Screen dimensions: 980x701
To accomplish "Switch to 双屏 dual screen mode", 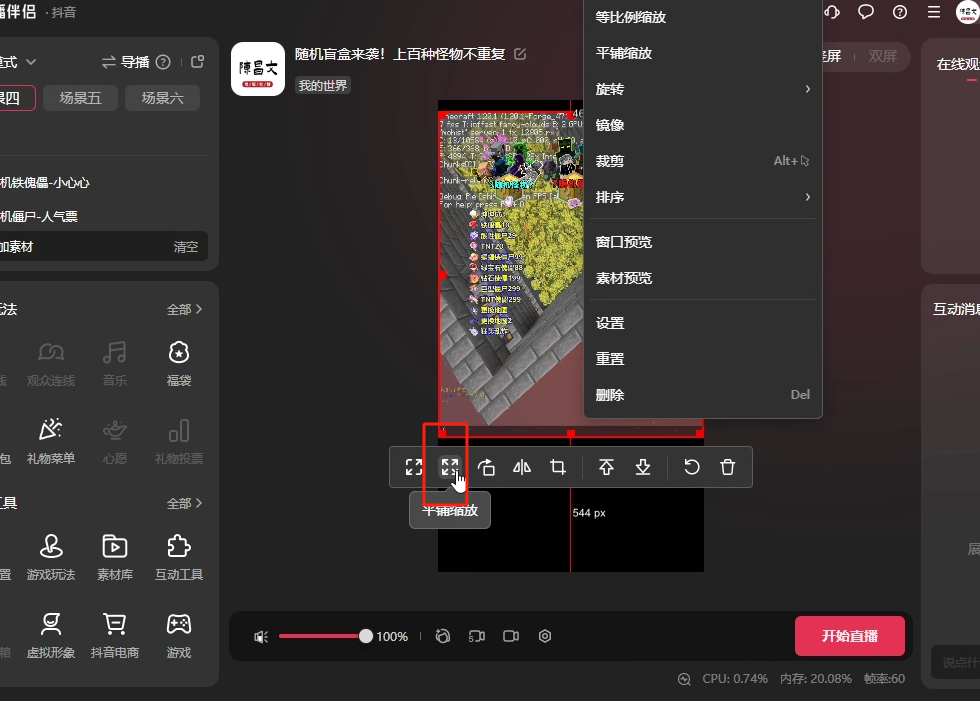I will tap(882, 57).
